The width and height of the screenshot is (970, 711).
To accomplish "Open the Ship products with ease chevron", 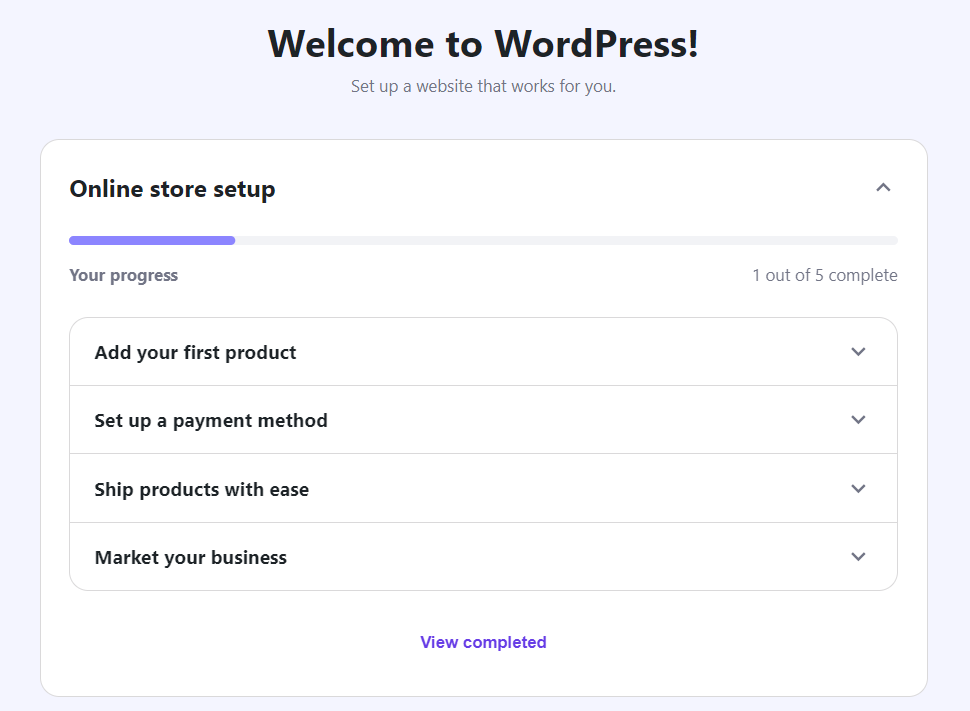I will click(857, 488).
